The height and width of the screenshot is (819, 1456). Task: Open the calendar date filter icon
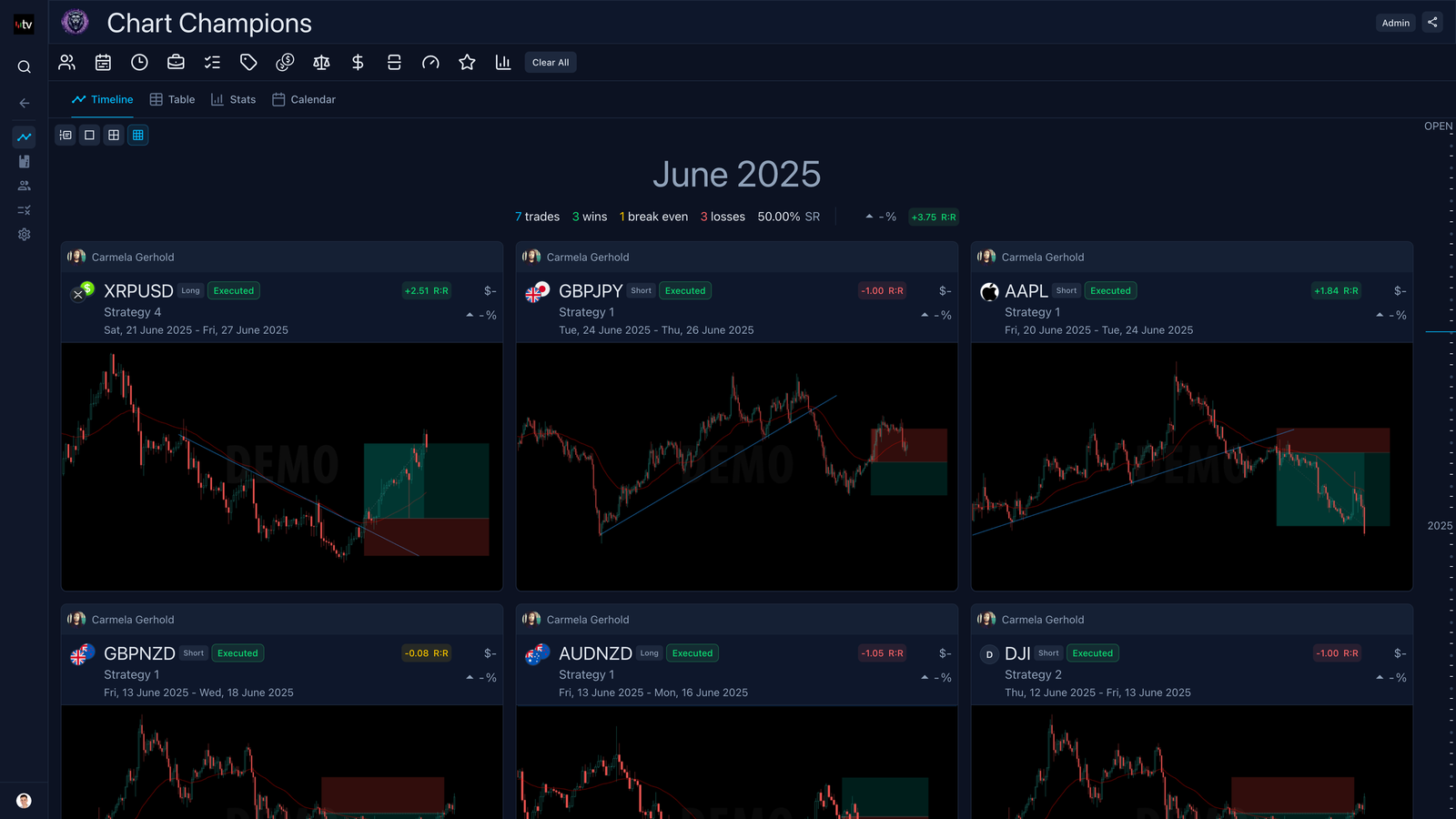103,62
